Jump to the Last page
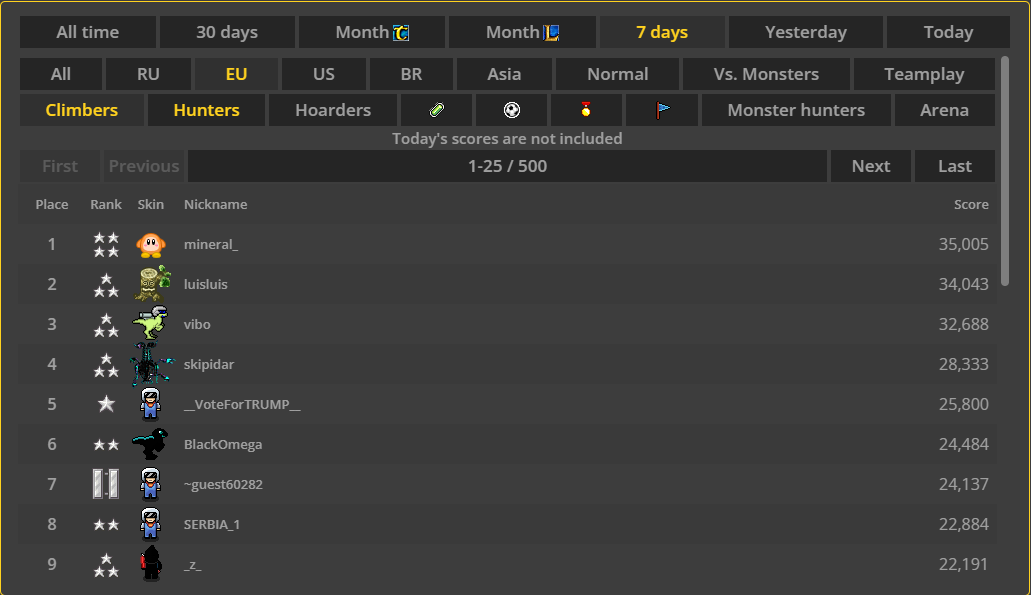The width and height of the screenshot is (1031, 595). 954,166
